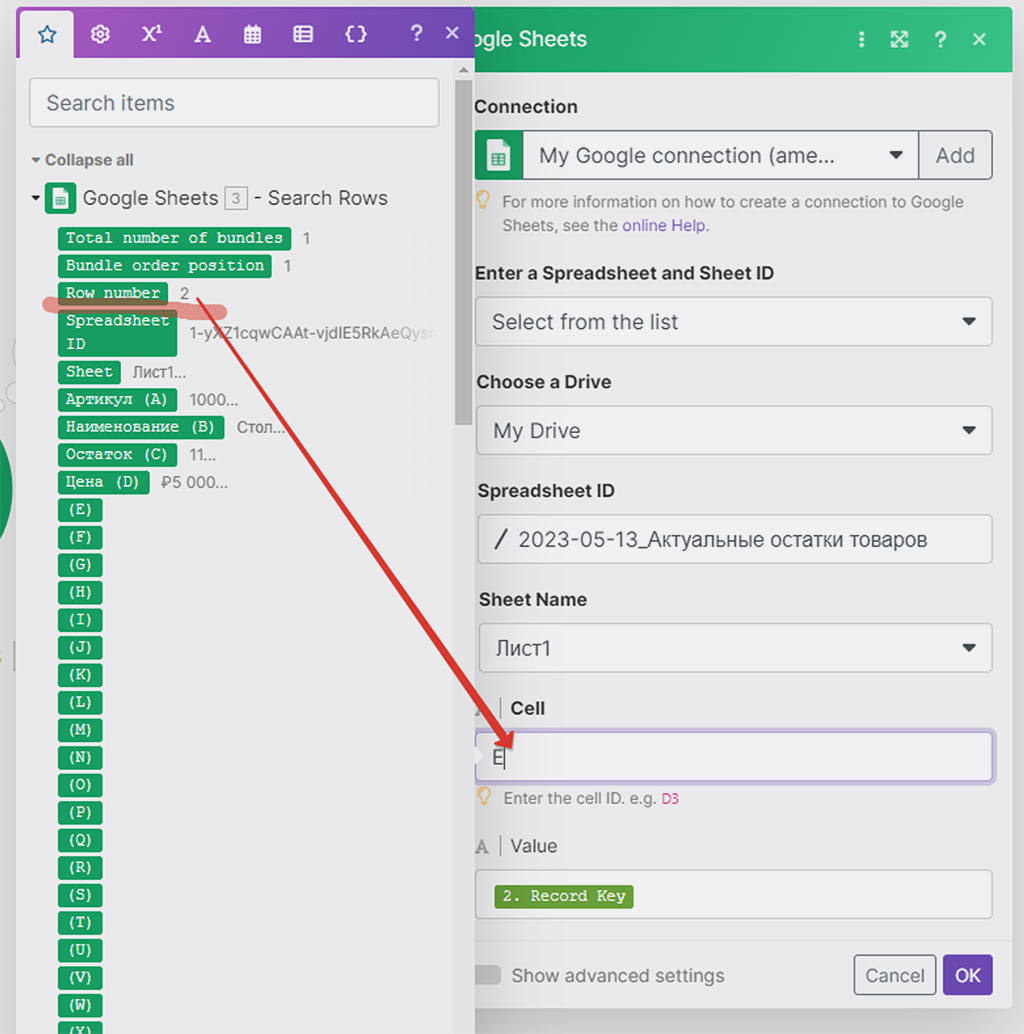
Task: Insert the (P) column item
Action: (x=80, y=812)
